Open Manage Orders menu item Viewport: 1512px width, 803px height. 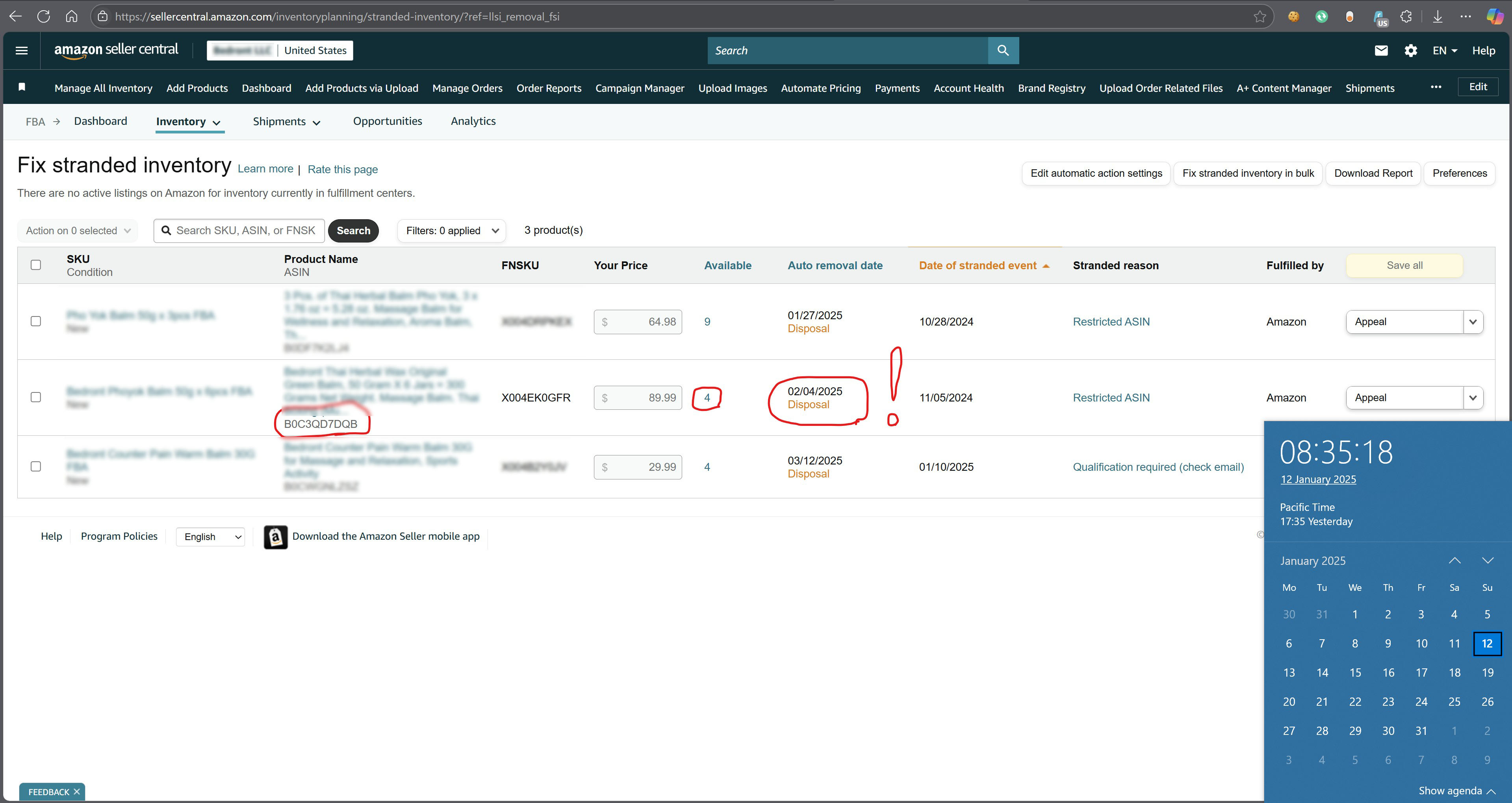click(467, 88)
